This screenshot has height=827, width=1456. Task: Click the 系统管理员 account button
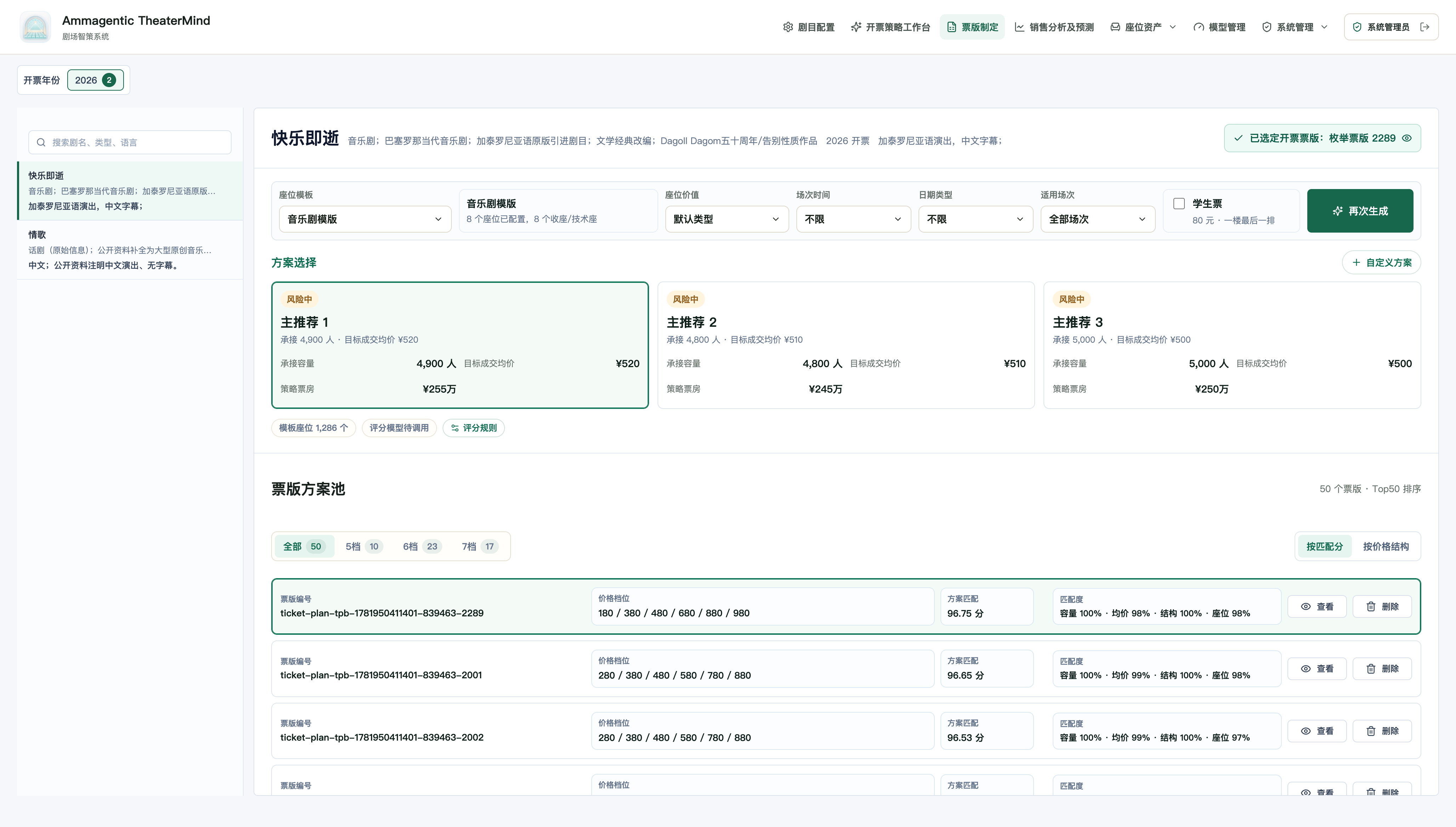pyautogui.click(x=1390, y=27)
